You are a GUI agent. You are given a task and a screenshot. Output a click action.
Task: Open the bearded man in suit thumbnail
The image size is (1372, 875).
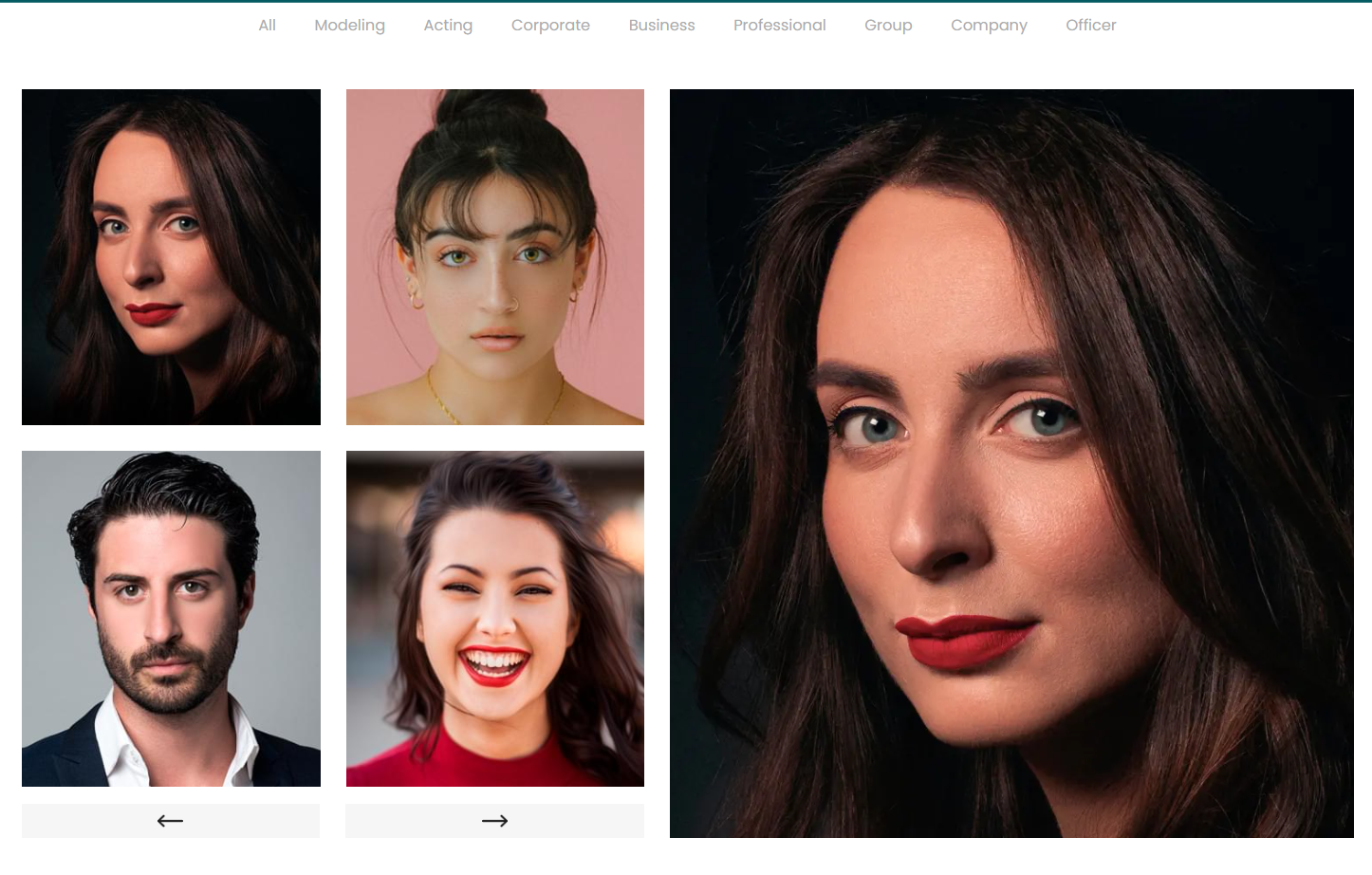click(x=171, y=619)
